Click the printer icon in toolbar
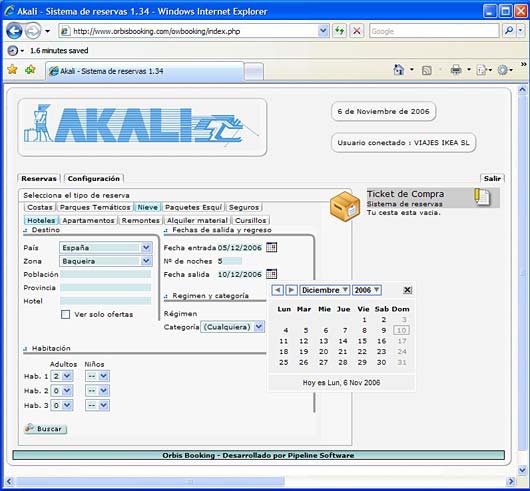Image resolution: width=530 pixels, height=491 pixels. pos(456,70)
